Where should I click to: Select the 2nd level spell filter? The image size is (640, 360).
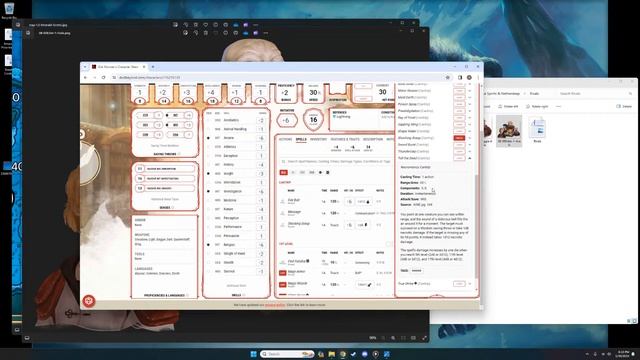pos(312,173)
